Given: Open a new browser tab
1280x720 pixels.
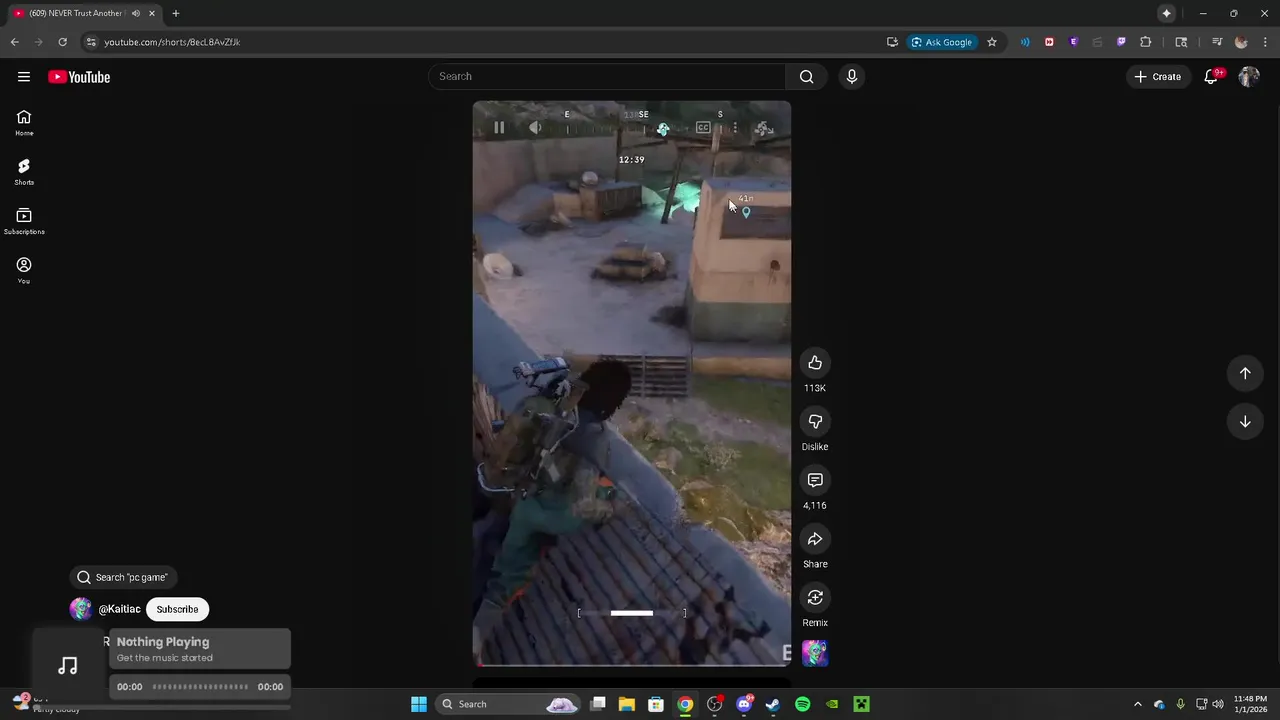Looking at the screenshot, I should click(176, 14).
